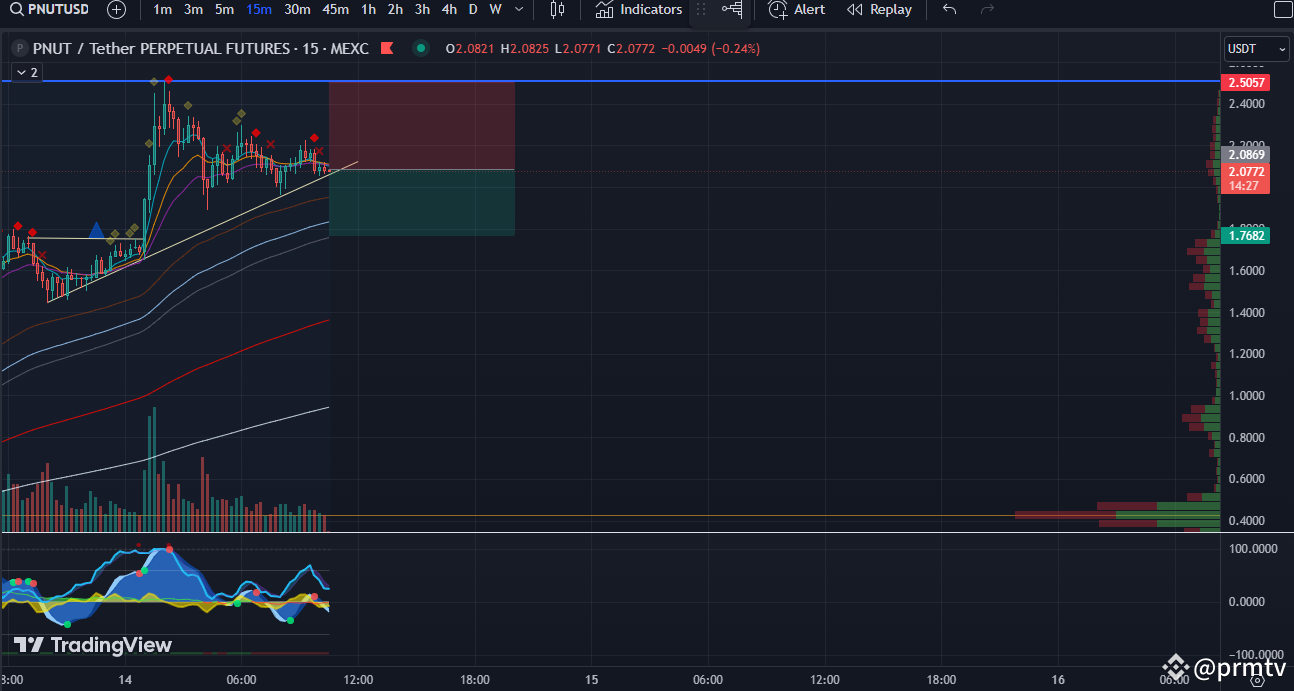The image size is (1294, 691).
Task: Create an Alert
Action: 797,10
